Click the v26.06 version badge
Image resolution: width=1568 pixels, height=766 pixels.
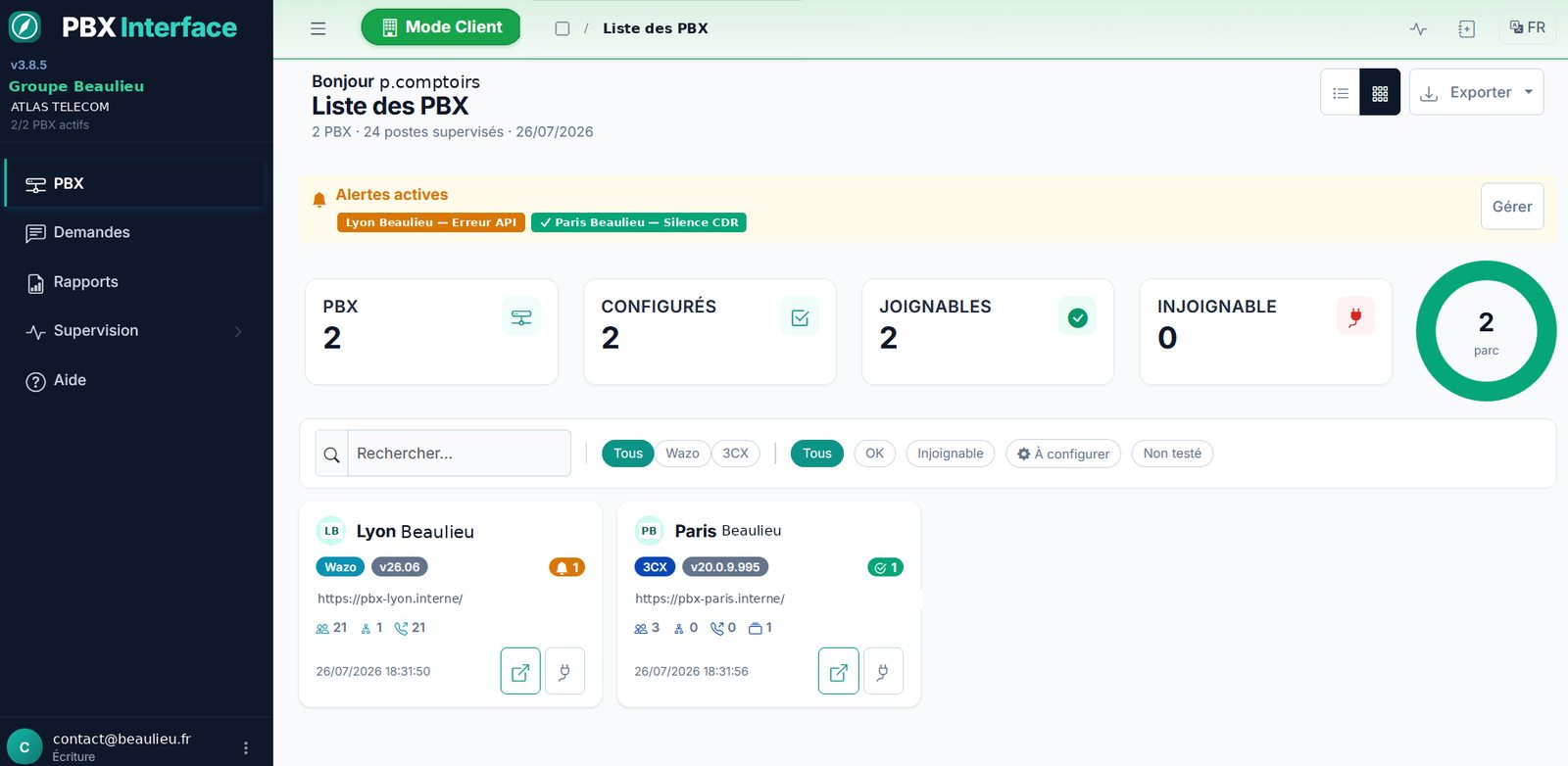click(x=400, y=567)
